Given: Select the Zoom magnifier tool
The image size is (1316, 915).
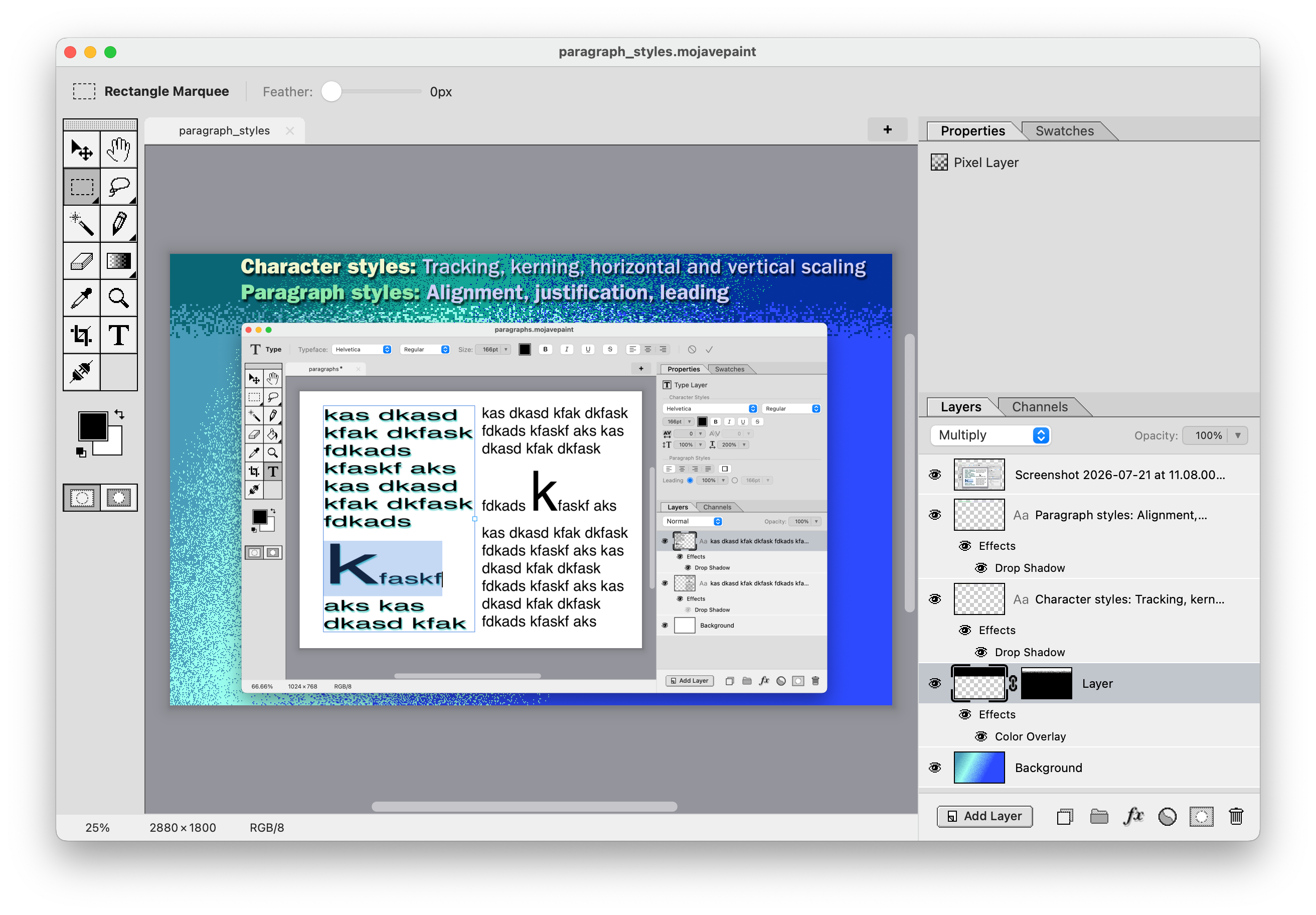Looking at the screenshot, I should coord(119,298).
